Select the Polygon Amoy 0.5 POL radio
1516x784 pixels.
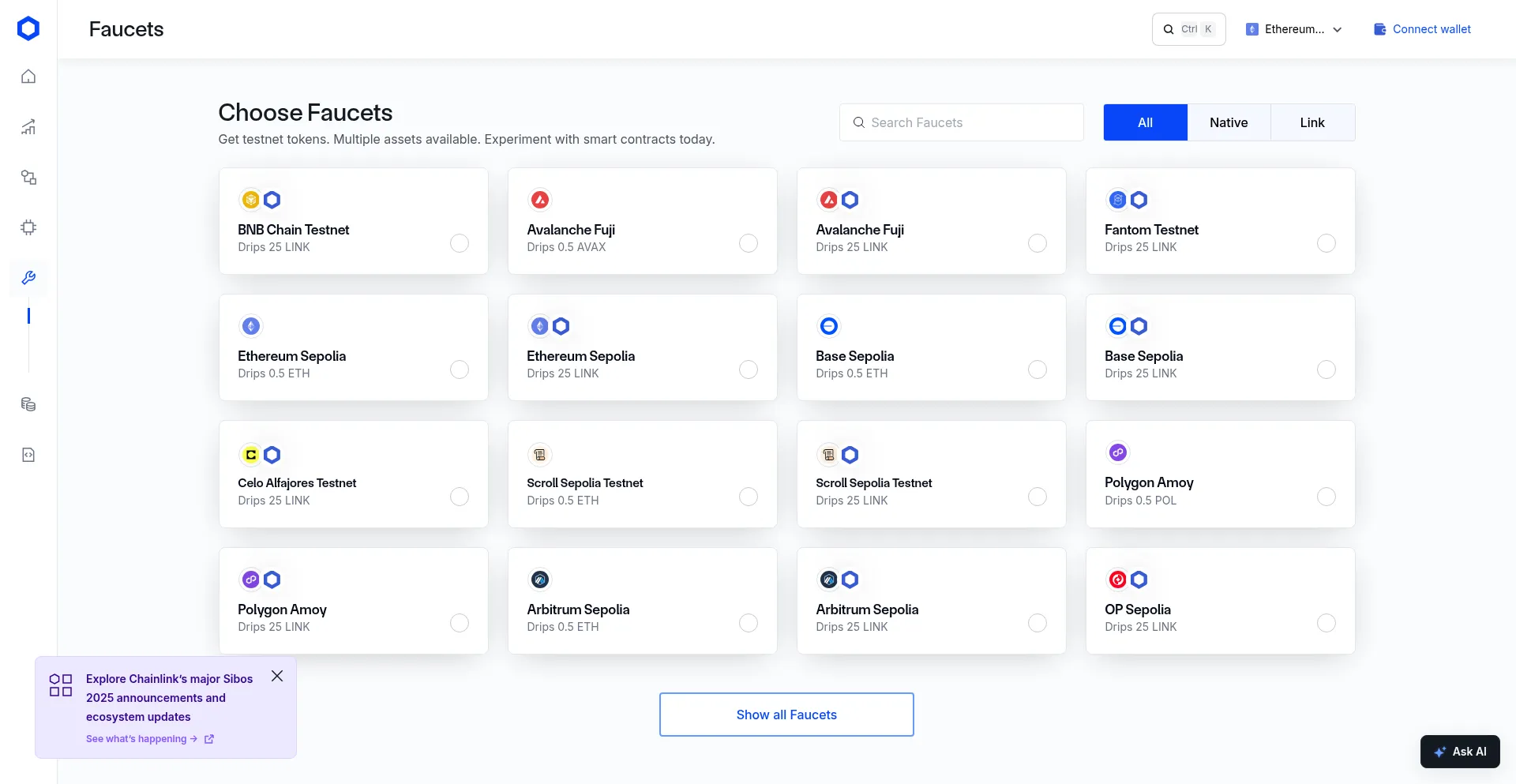(1326, 497)
